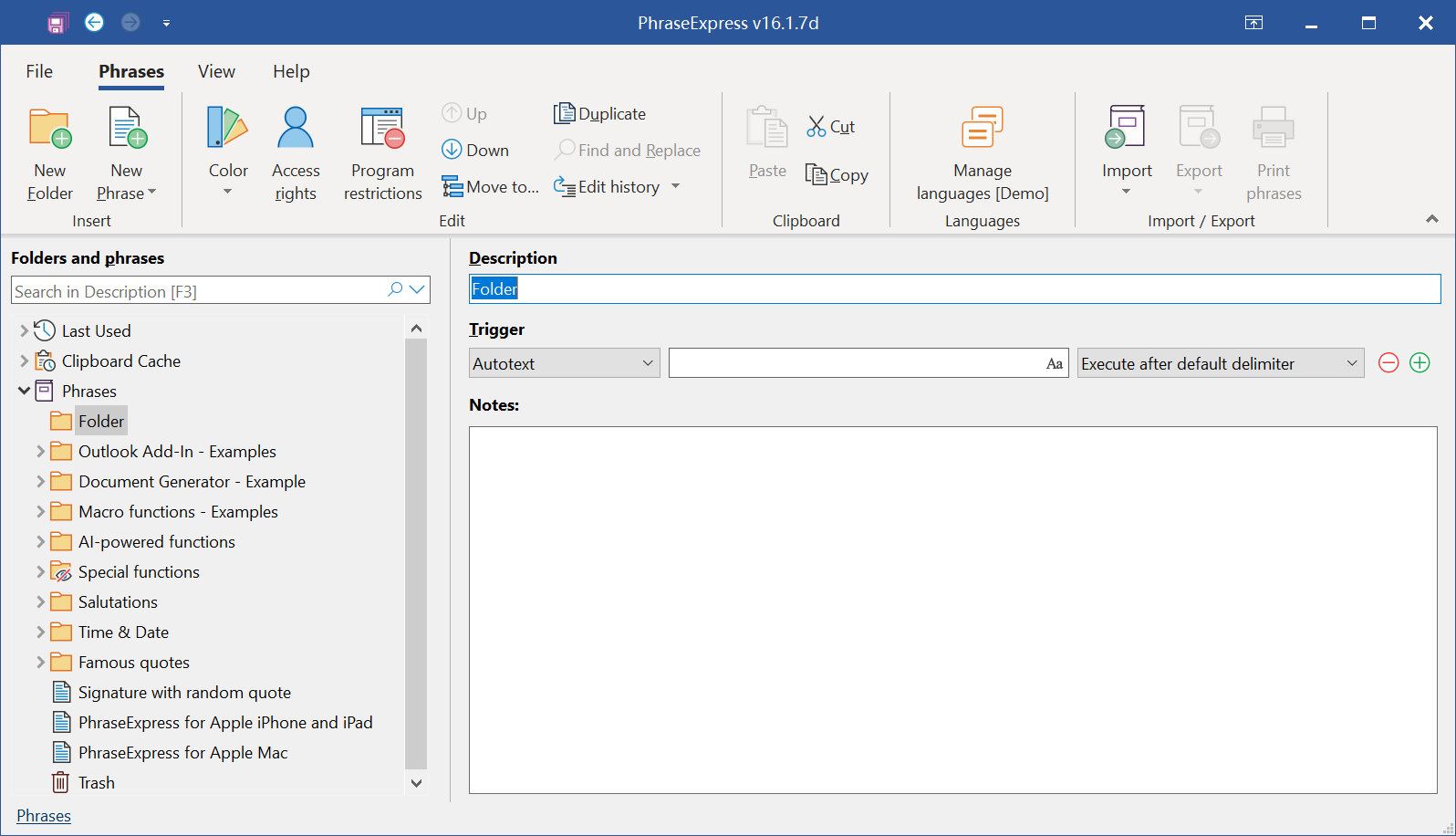Image resolution: width=1456 pixels, height=836 pixels.
Task: Switch to the View tab
Action: (x=216, y=71)
